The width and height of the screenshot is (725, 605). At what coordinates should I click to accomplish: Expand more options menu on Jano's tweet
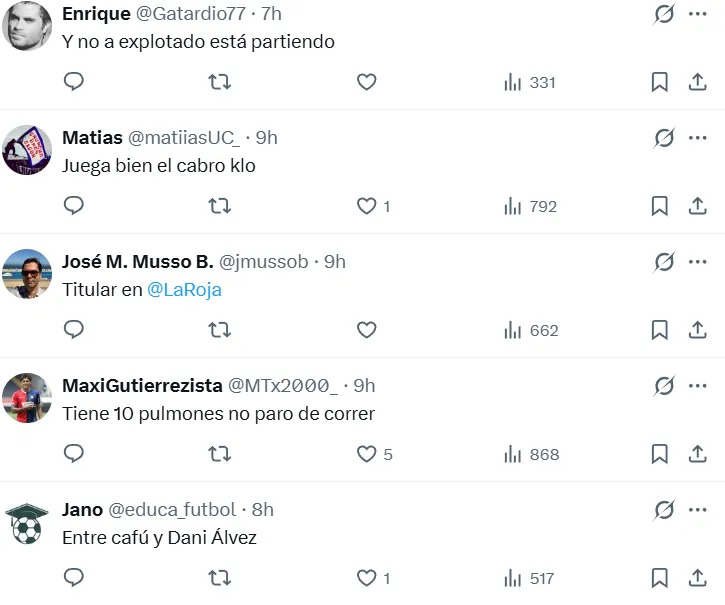point(697,510)
